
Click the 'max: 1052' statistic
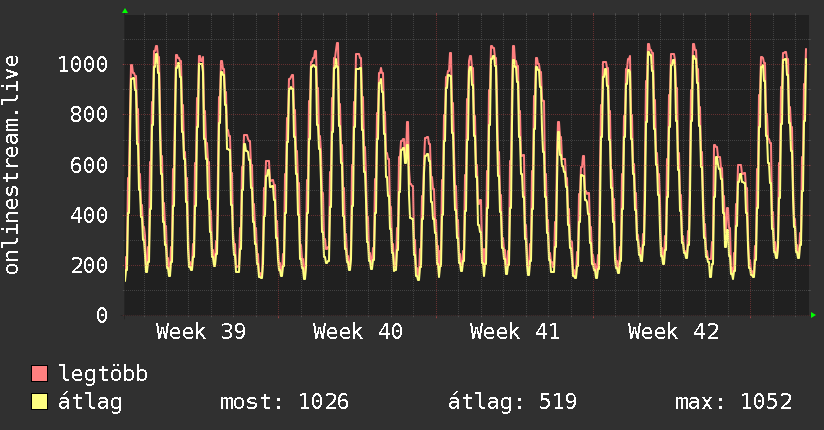click(734, 402)
